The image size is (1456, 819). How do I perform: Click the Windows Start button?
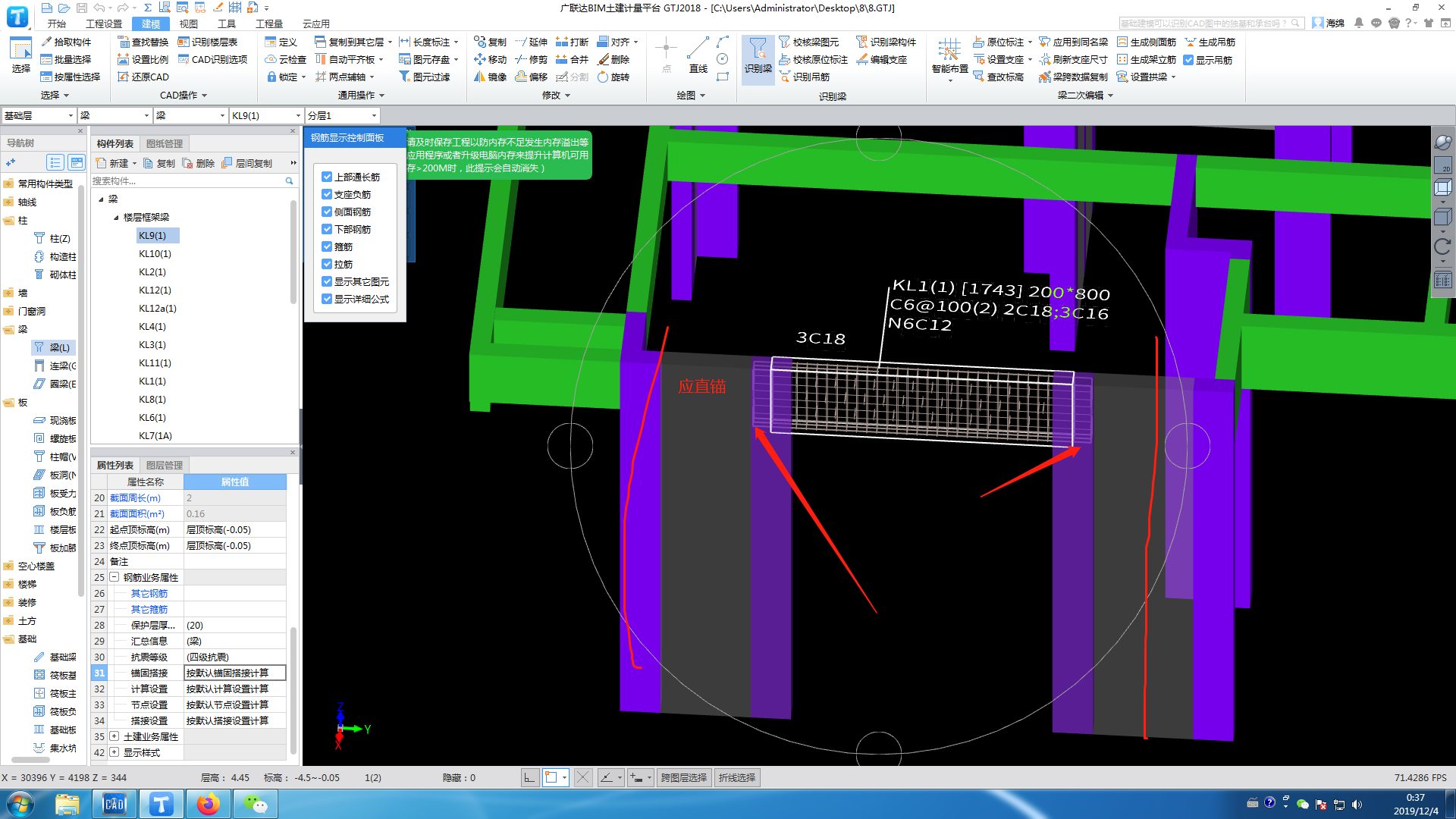[20, 804]
